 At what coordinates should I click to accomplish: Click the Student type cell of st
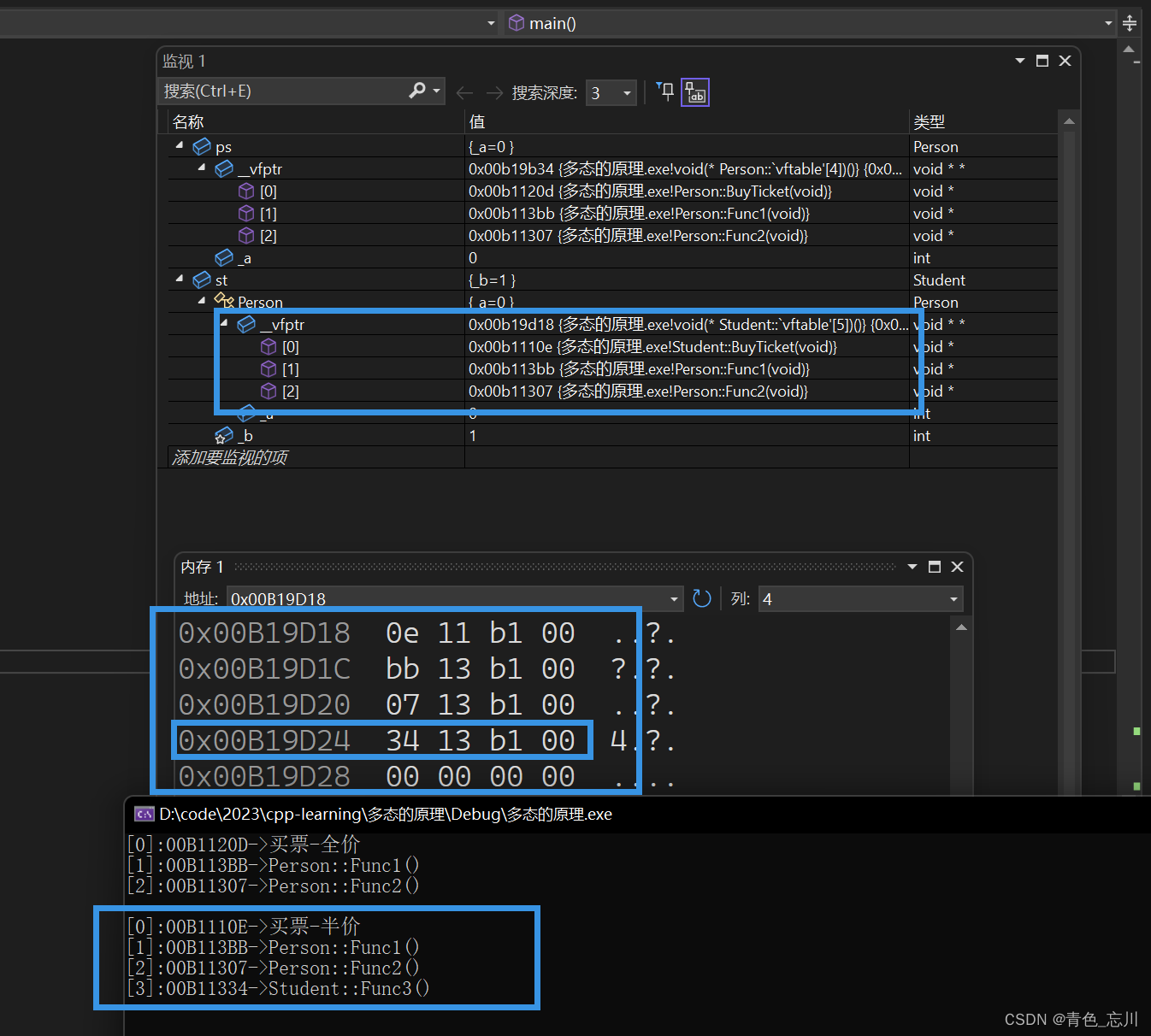tap(939, 280)
